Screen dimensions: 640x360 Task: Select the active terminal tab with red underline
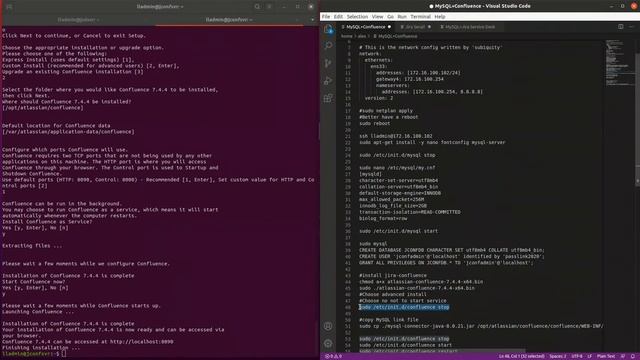229,20
